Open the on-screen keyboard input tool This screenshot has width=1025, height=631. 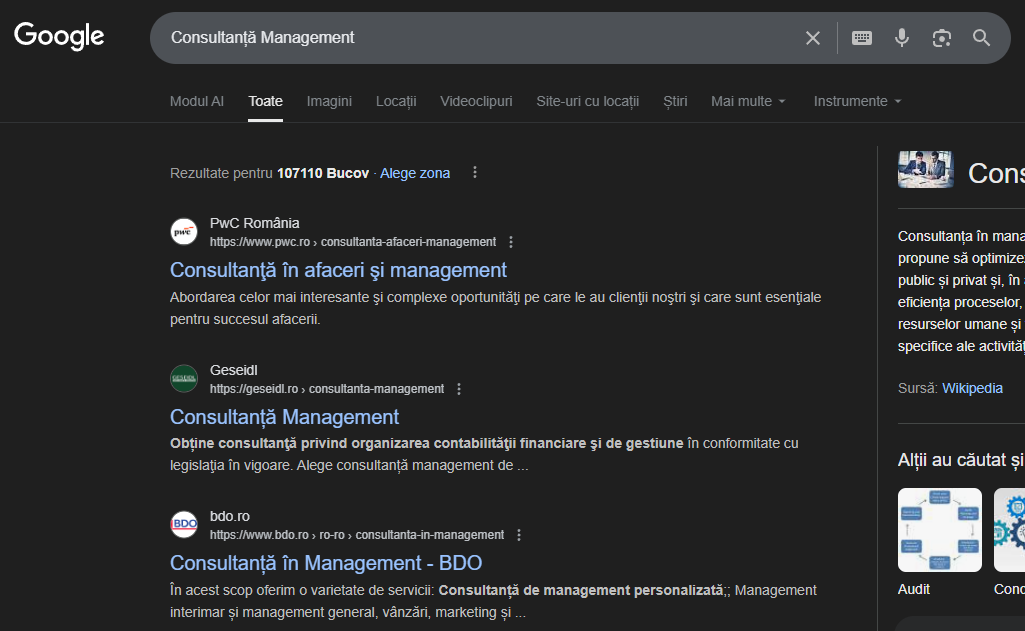pos(861,38)
